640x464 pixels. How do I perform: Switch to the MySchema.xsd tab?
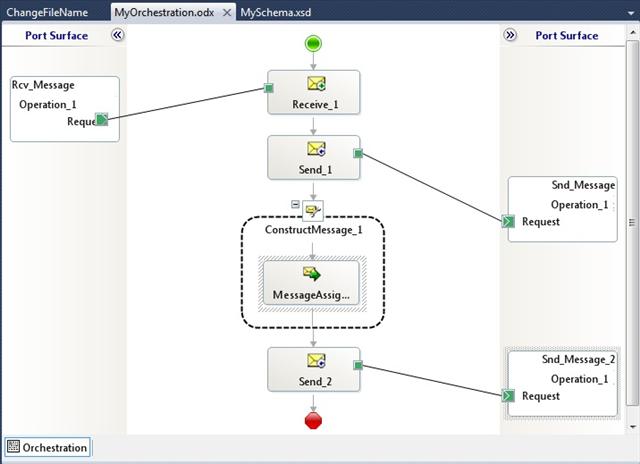coord(276,12)
